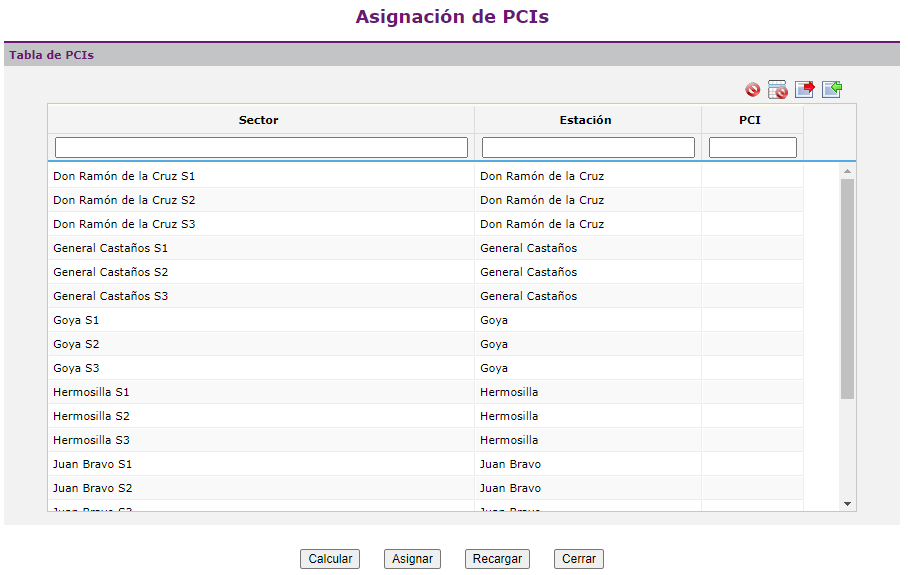Focus the Sector filter input field
The image size is (908, 575).
tap(261, 147)
